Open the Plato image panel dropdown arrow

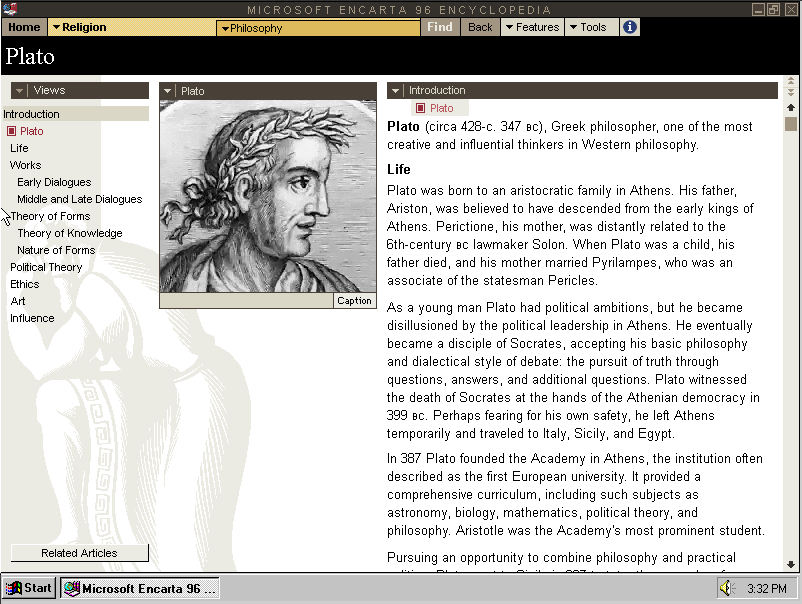tap(168, 91)
